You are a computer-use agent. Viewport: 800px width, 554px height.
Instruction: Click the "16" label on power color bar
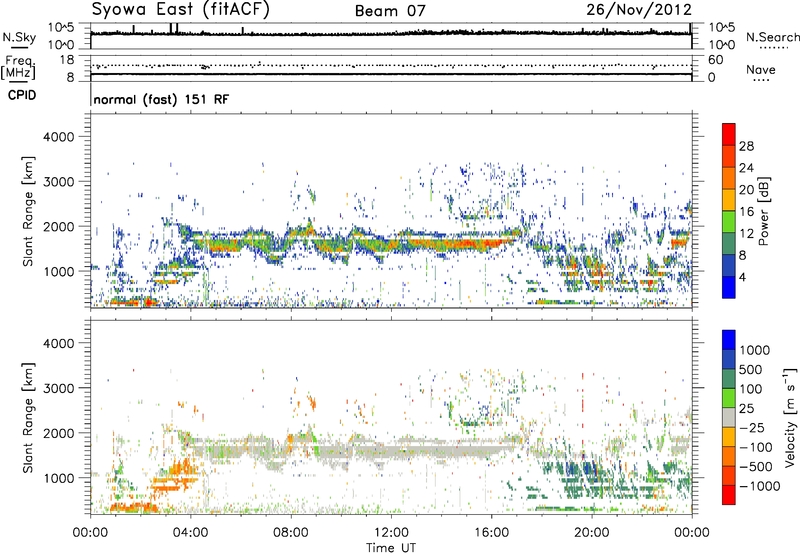pos(746,212)
